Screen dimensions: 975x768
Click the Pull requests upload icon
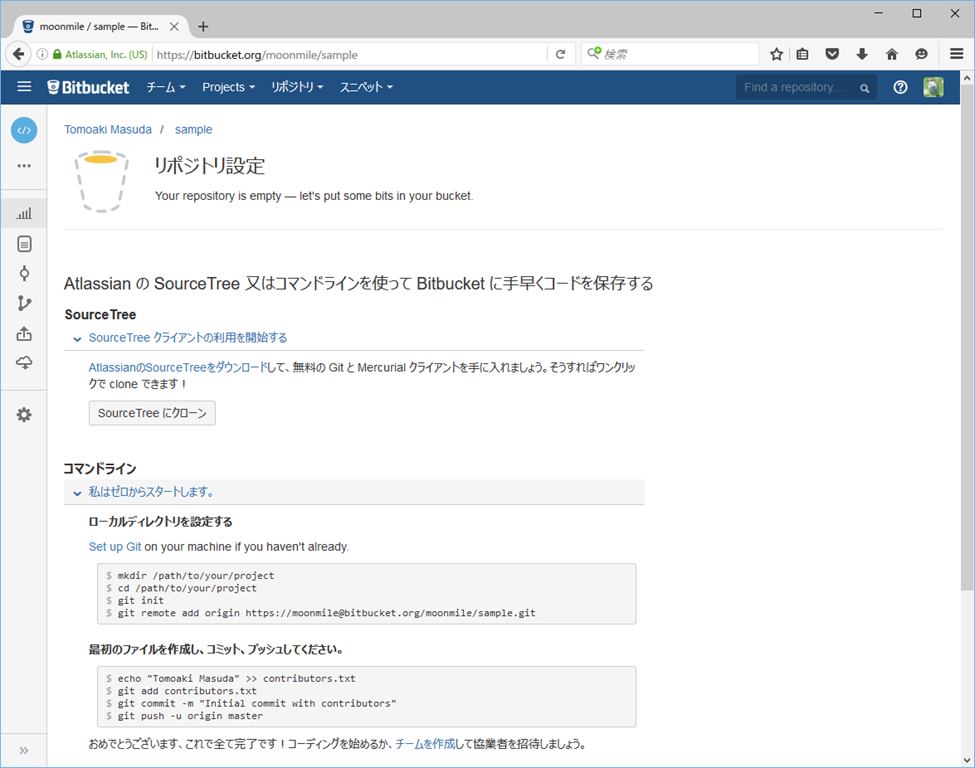[x=24, y=334]
